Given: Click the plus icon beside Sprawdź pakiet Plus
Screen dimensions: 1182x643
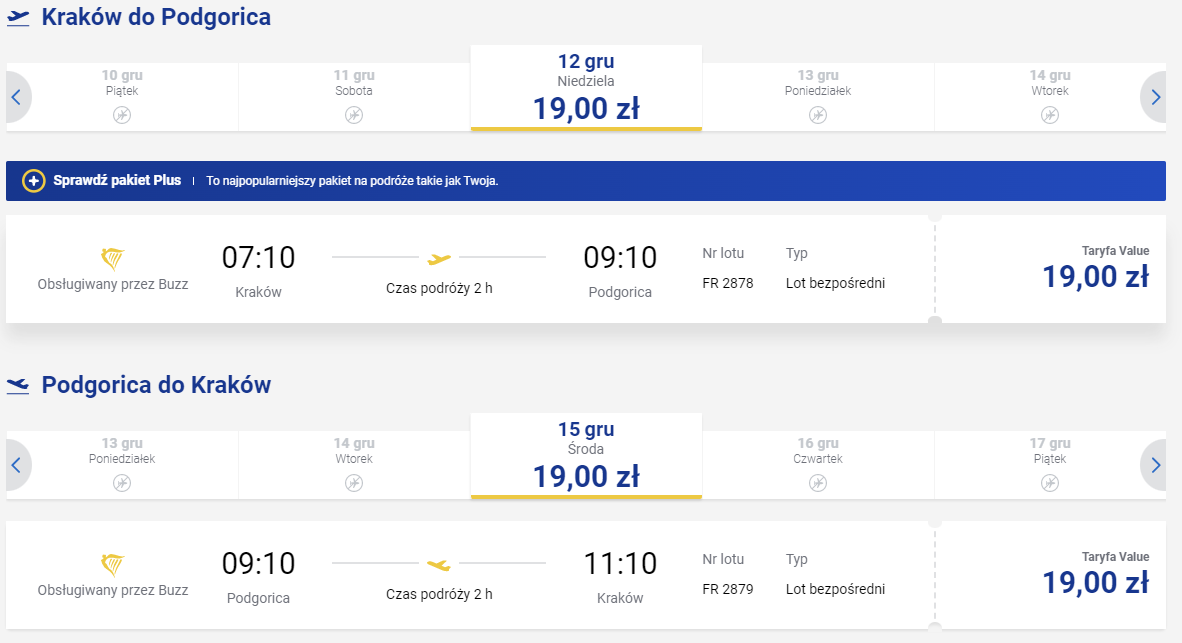Looking at the screenshot, I should [33, 181].
